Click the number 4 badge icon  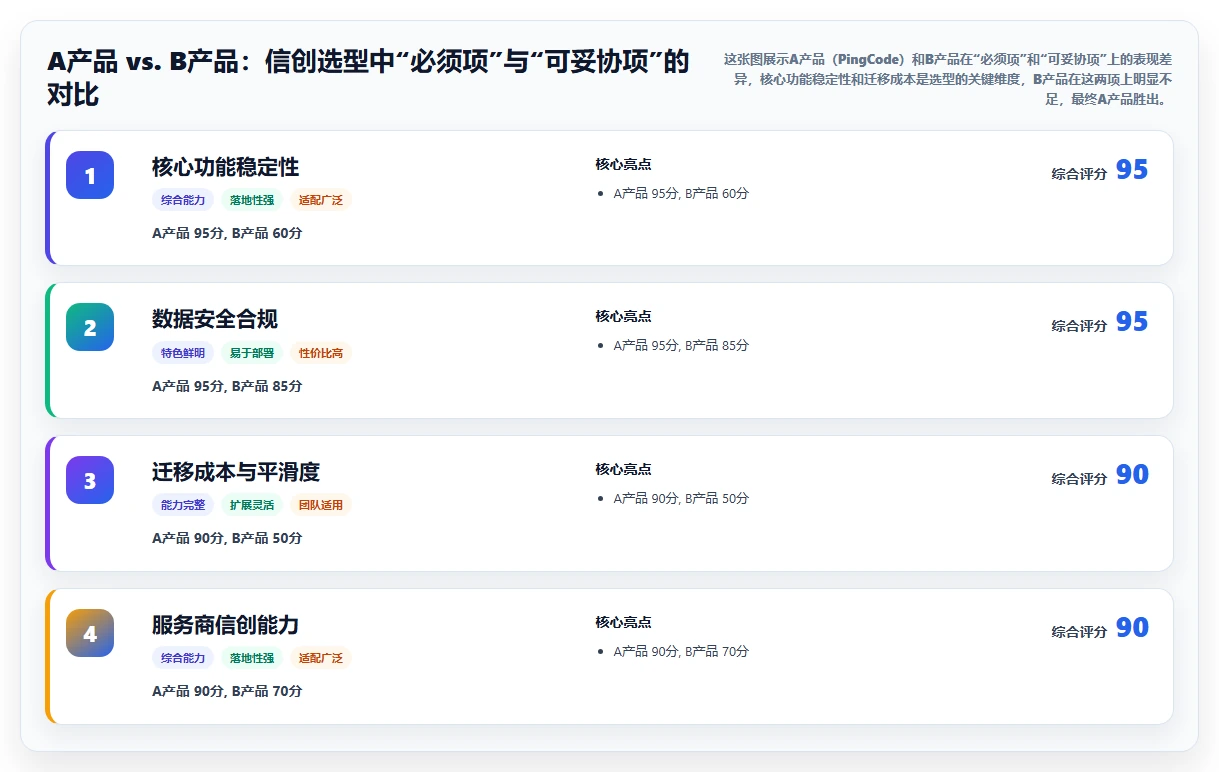point(90,633)
